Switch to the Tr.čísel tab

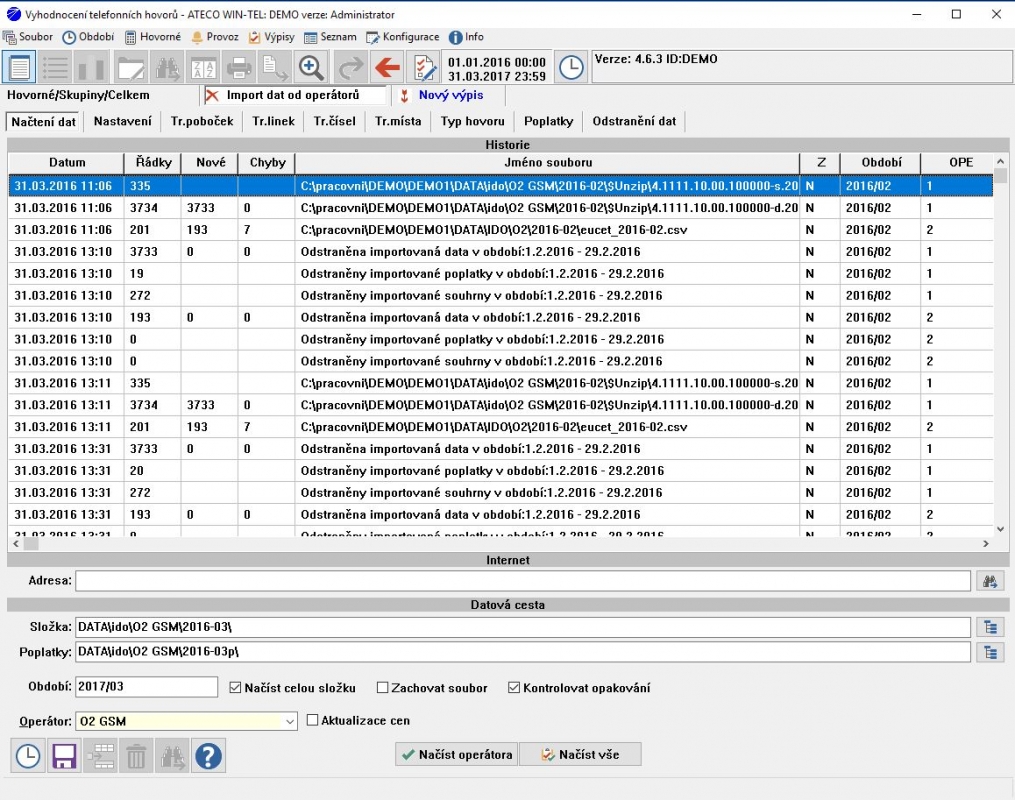[x=335, y=121]
